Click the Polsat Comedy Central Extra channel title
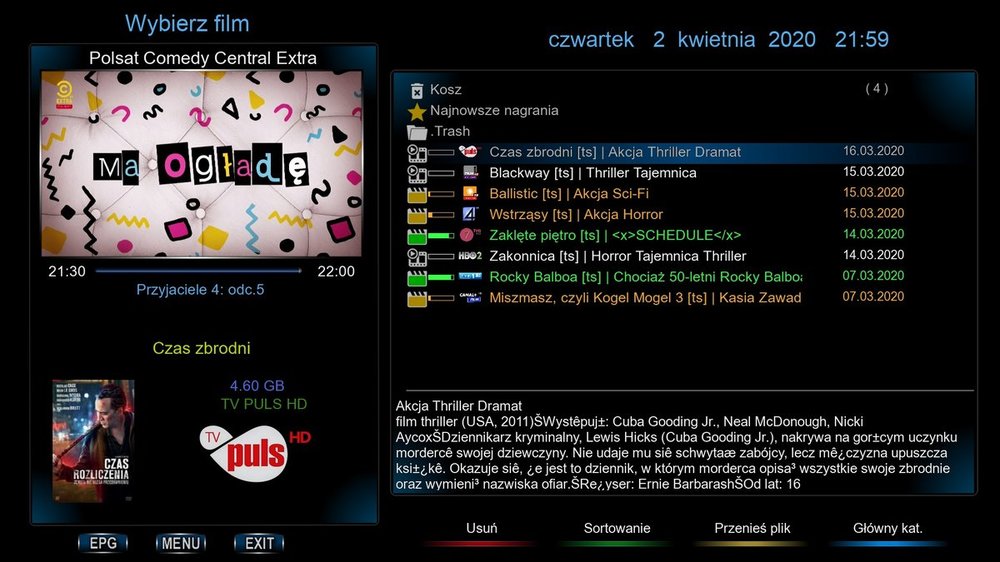This screenshot has height=562, width=1000. pos(203,58)
